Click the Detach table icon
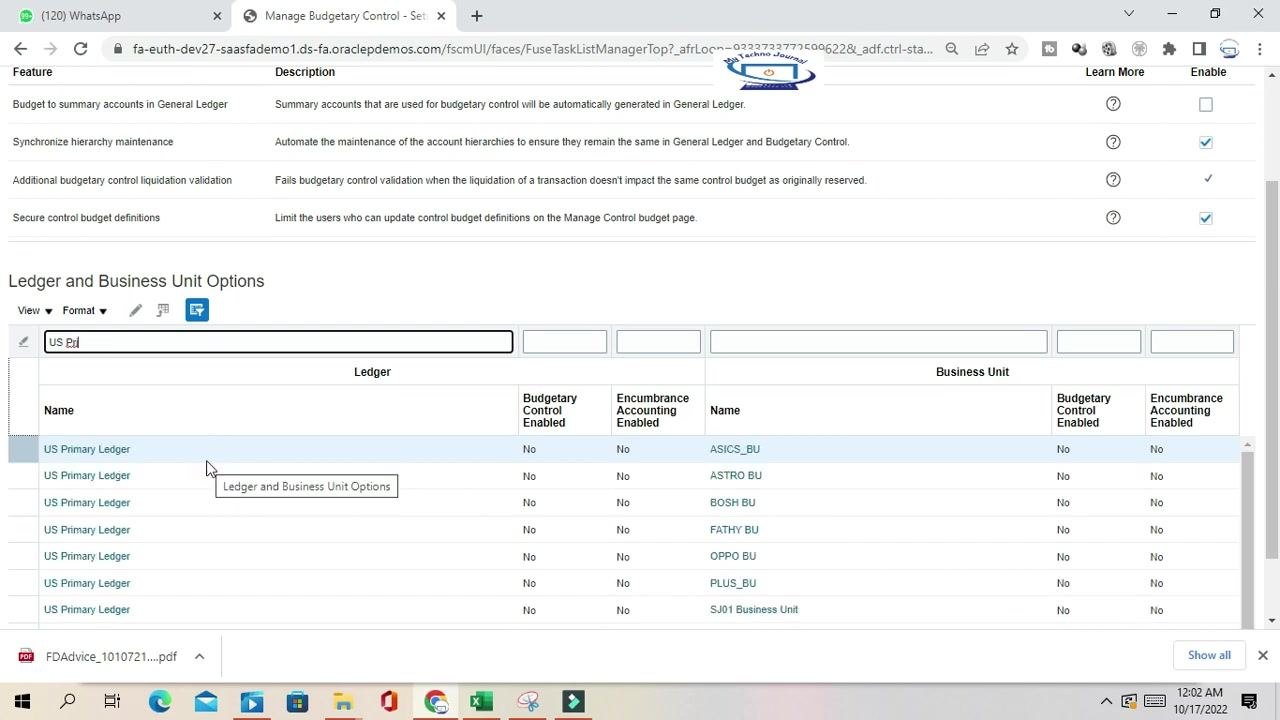This screenshot has width=1280, height=720. coord(163,311)
